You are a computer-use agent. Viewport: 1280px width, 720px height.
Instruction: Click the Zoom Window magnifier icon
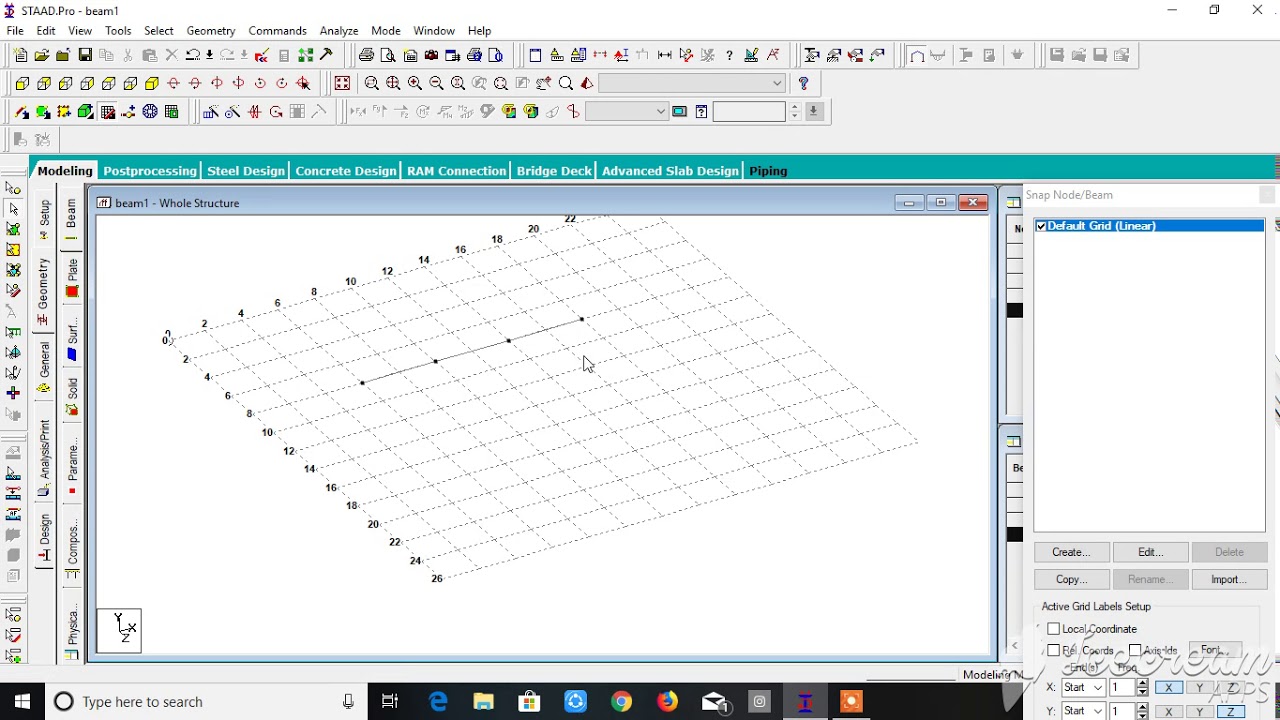371,83
